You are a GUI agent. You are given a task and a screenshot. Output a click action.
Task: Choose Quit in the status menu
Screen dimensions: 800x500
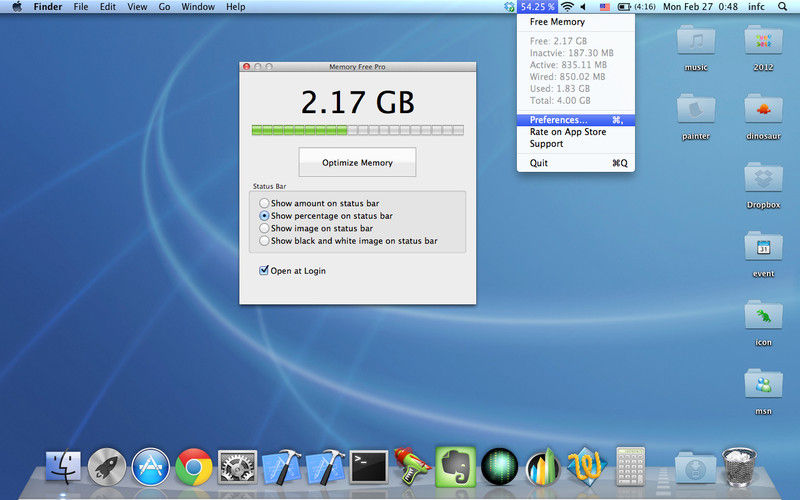576,163
